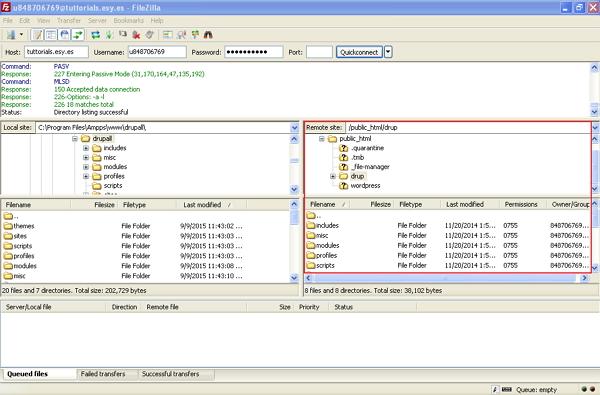This screenshot has height=395, width=600.
Task: Cancel the current operation icon
Action: click(x=122, y=35)
